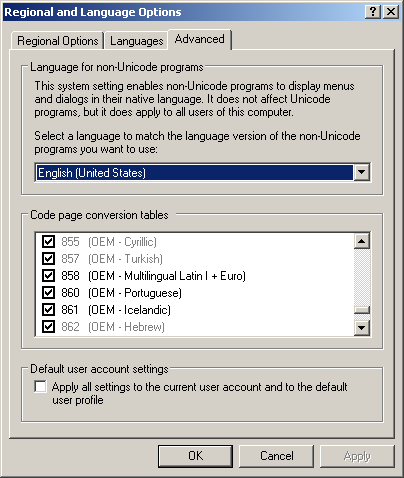This screenshot has height=478, width=404.
Task: Click the Help question mark title bar icon
Action: [373, 12]
